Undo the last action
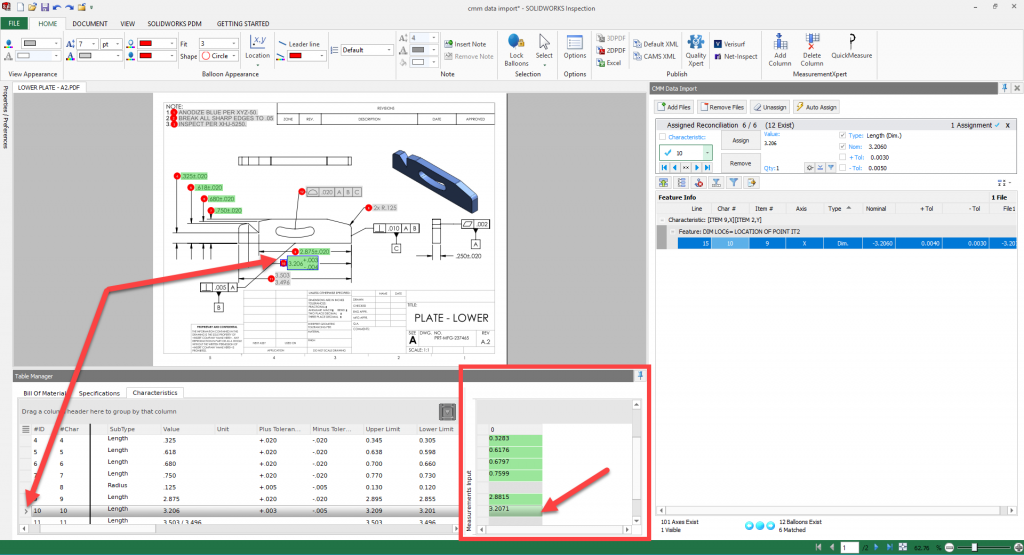 [57, 7]
